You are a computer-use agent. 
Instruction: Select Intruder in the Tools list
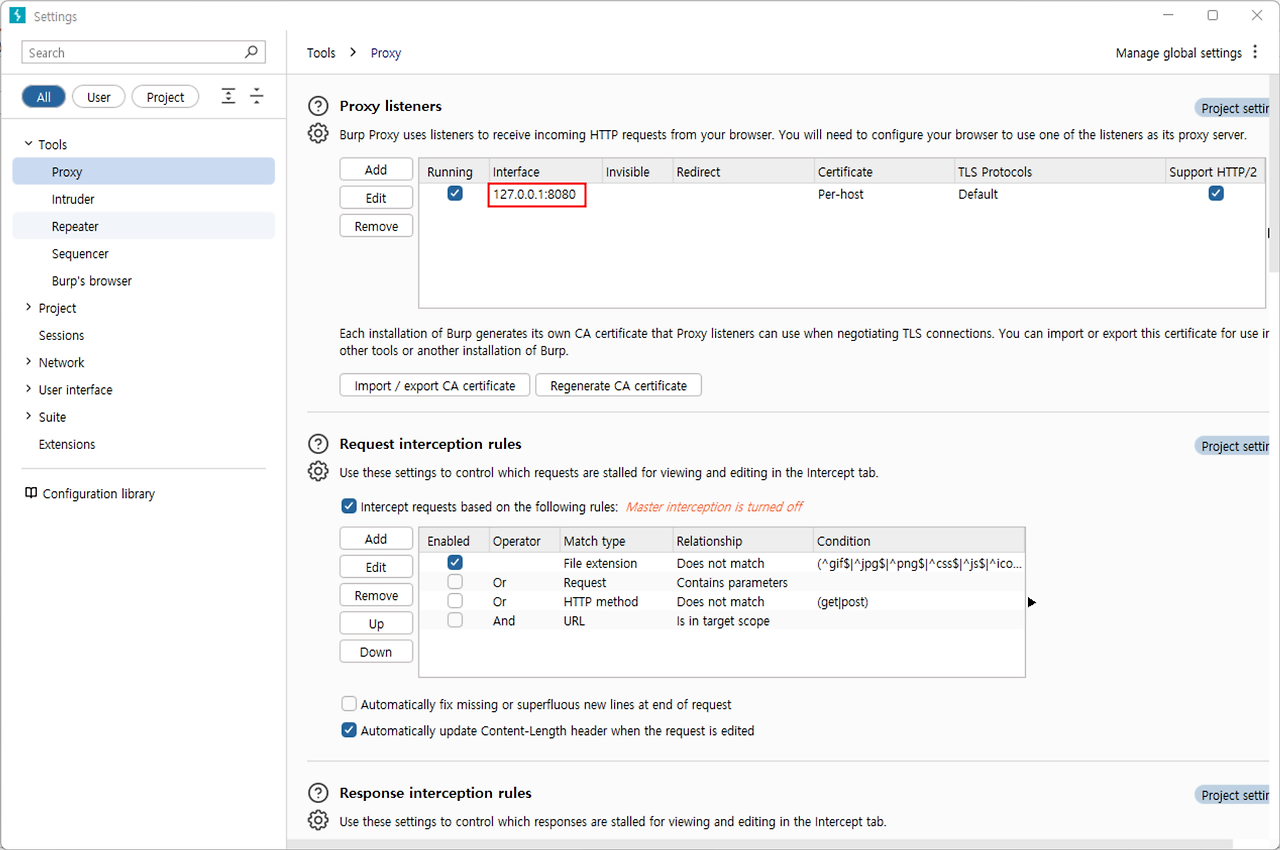pos(73,199)
